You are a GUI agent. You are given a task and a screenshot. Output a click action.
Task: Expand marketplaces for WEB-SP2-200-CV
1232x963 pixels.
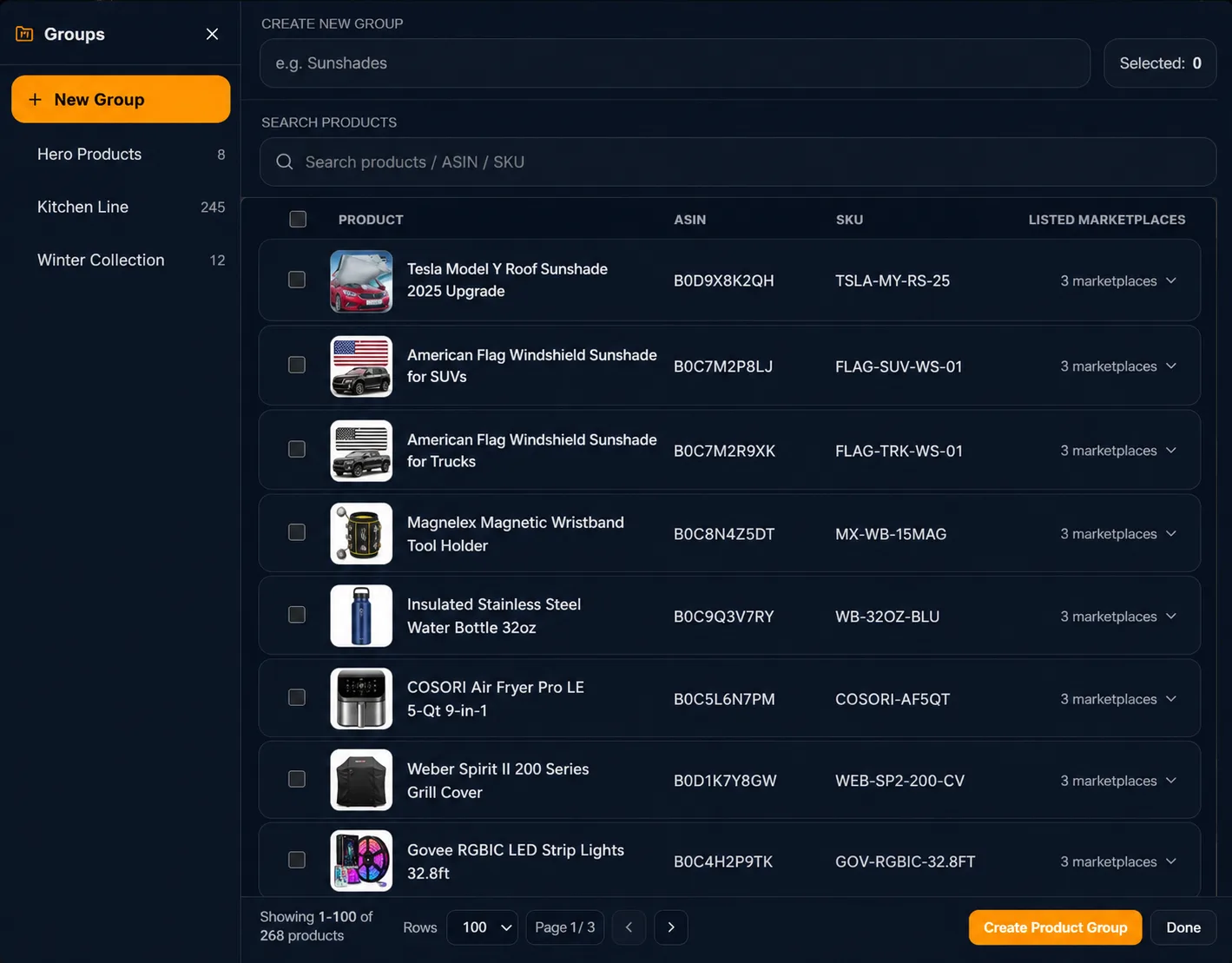coord(1118,781)
